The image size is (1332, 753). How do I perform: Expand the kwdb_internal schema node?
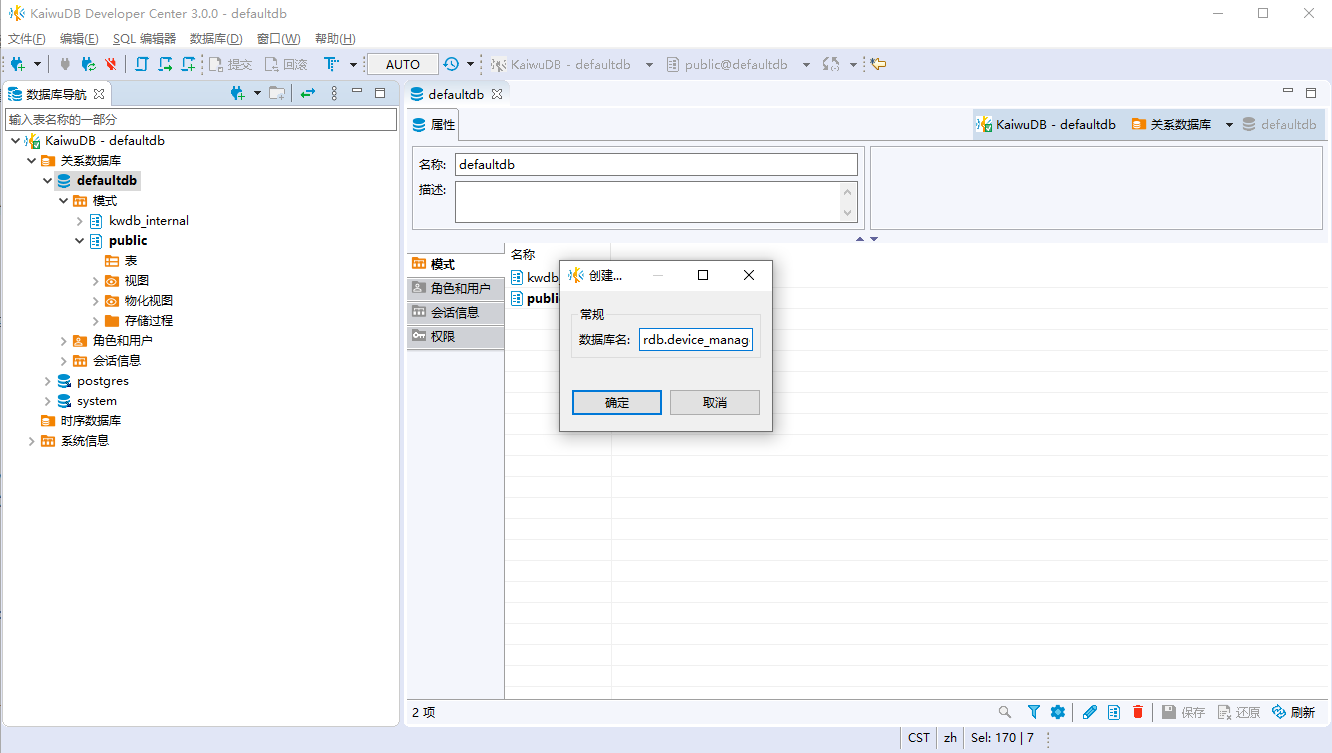[x=80, y=221]
